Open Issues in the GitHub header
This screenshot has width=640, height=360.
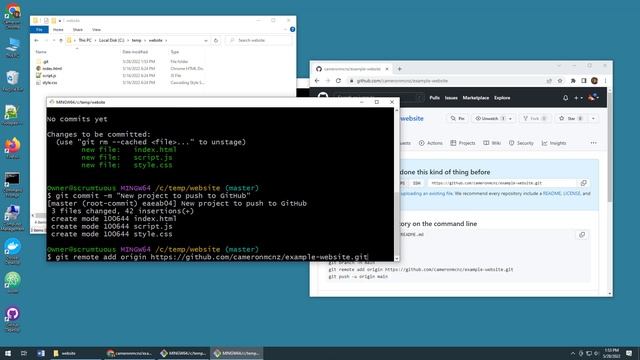(x=451, y=98)
